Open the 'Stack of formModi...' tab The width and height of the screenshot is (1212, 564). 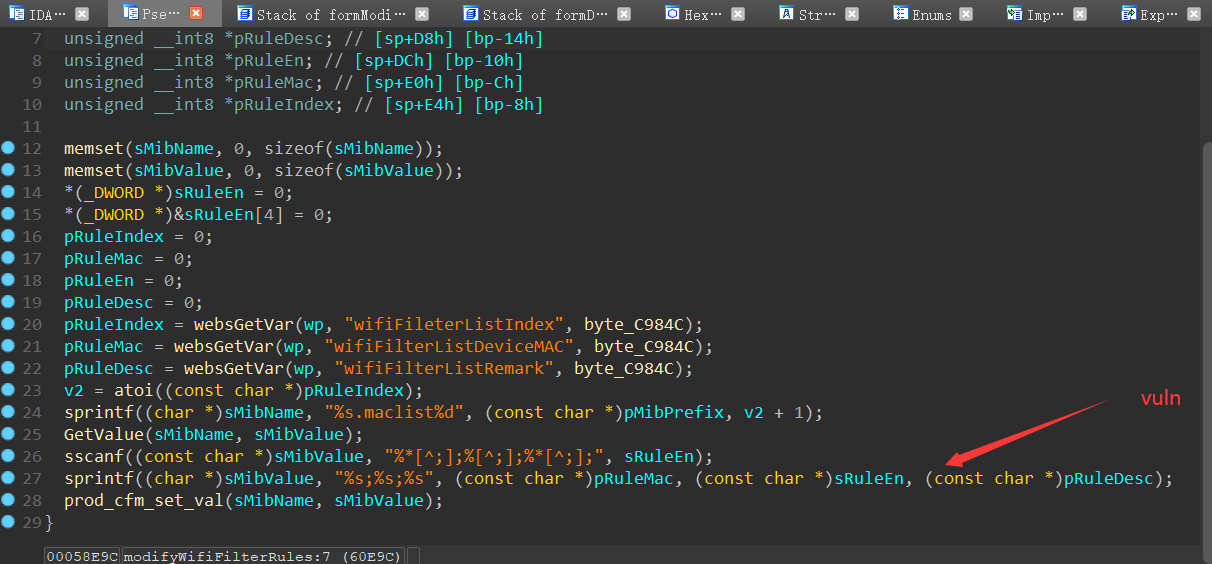[x=331, y=14]
